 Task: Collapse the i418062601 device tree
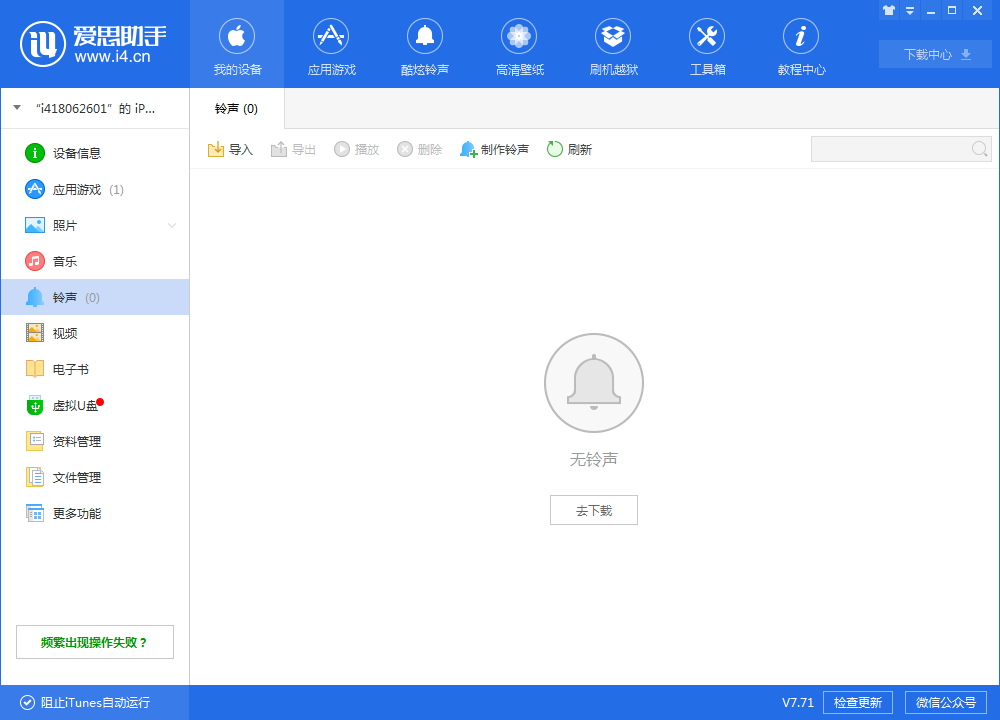coord(16,108)
